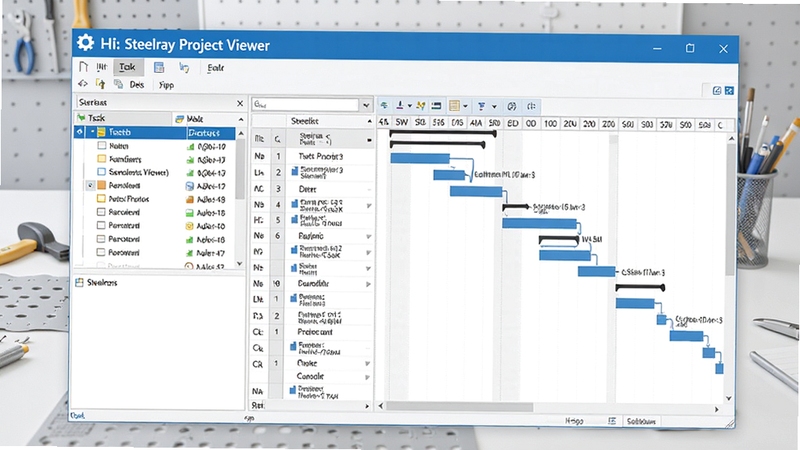800x450 pixels.
Task: Select the first blue Gantt bar for task 1
Action: coord(420,158)
